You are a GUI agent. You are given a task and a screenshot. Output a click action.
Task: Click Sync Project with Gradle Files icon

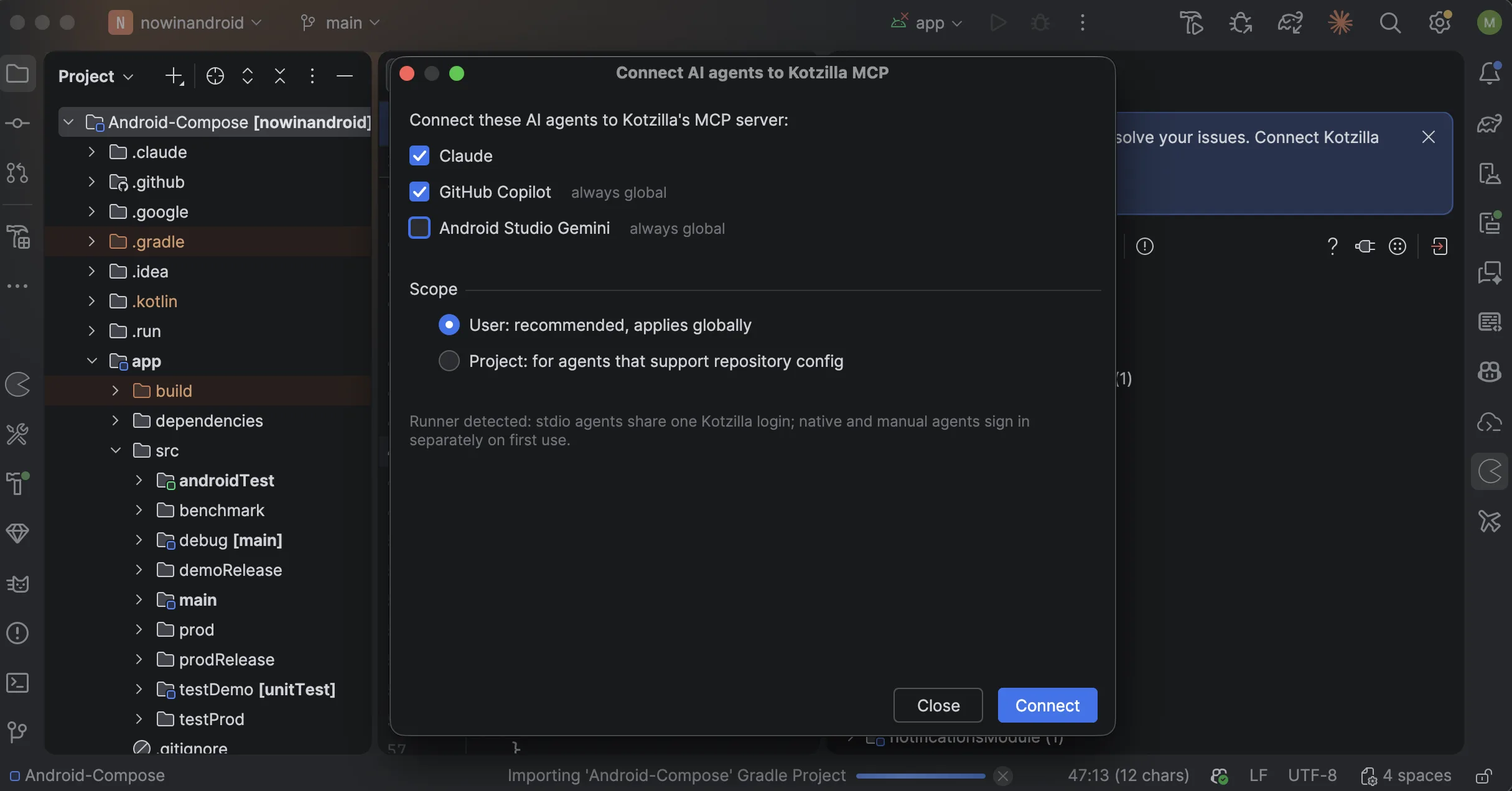coord(1290,23)
